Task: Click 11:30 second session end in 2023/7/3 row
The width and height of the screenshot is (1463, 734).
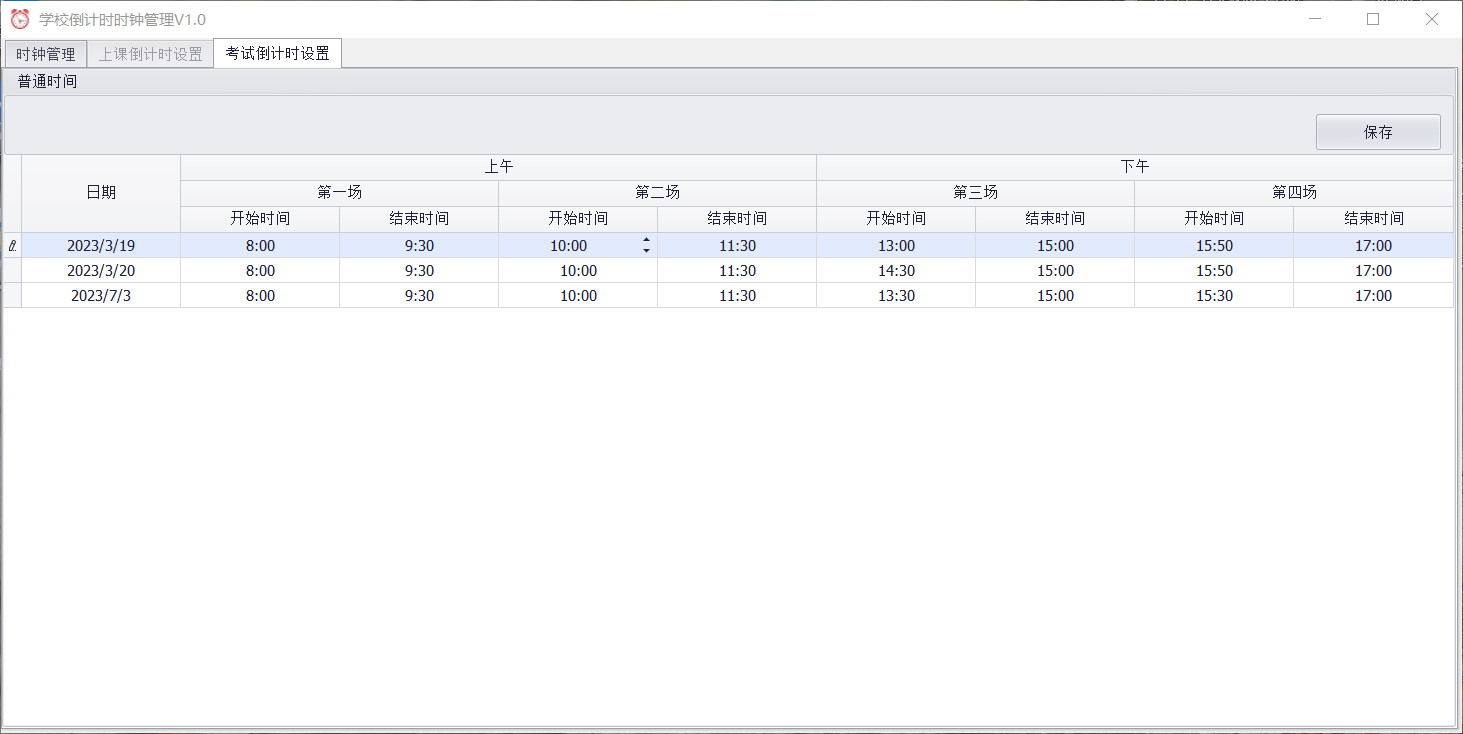Action: click(737, 295)
